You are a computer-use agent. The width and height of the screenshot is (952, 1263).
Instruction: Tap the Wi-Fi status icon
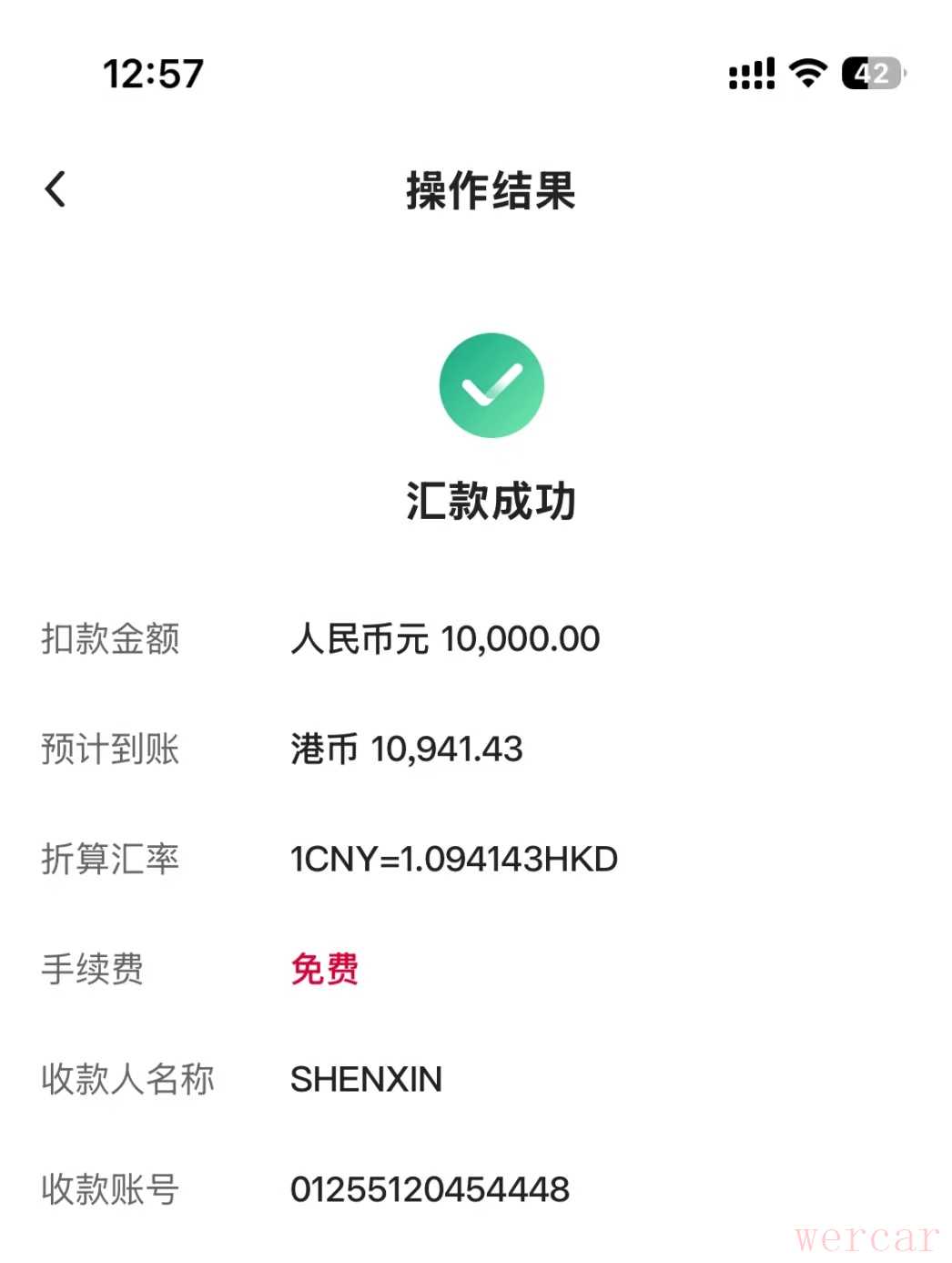[x=807, y=73]
